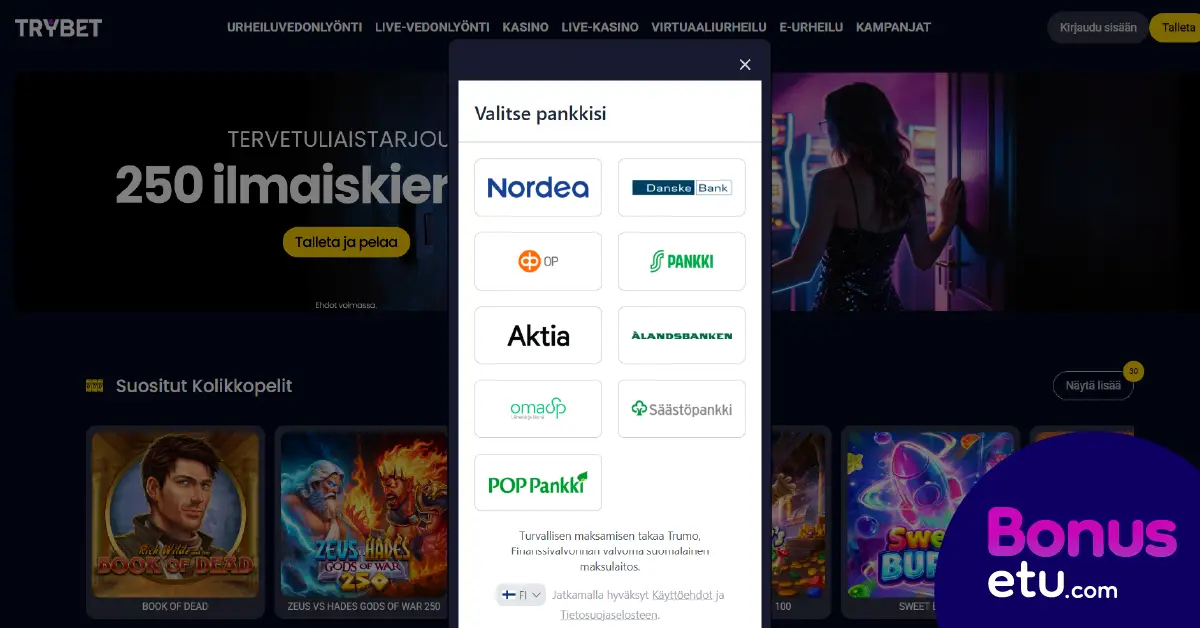Viewport: 1200px width, 628px height.
Task: Click Näytä lisää for slot games
Action: [1093, 386]
